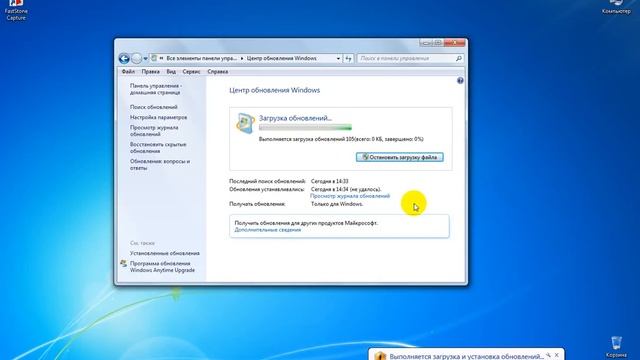
Task: Click the text Только для Windows
Action: [337, 204]
